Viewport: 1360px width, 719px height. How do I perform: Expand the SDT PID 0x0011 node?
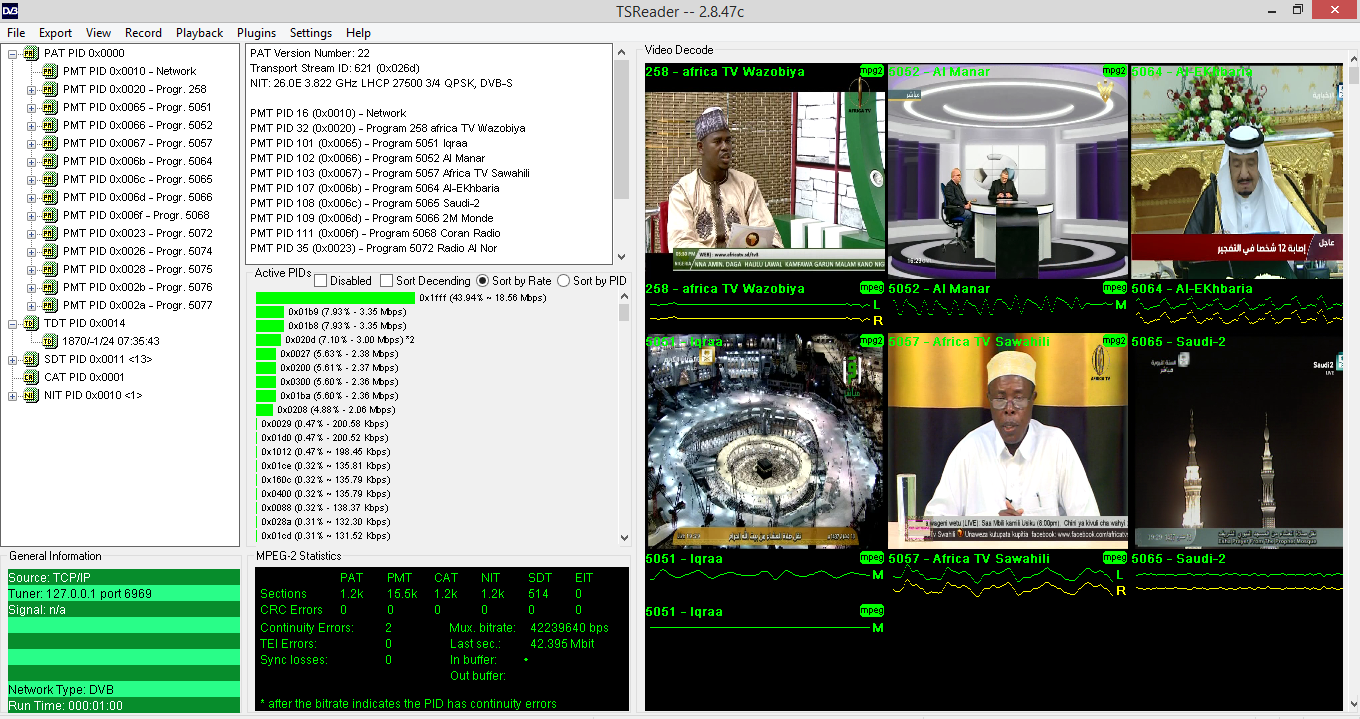[x=13, y=359]
